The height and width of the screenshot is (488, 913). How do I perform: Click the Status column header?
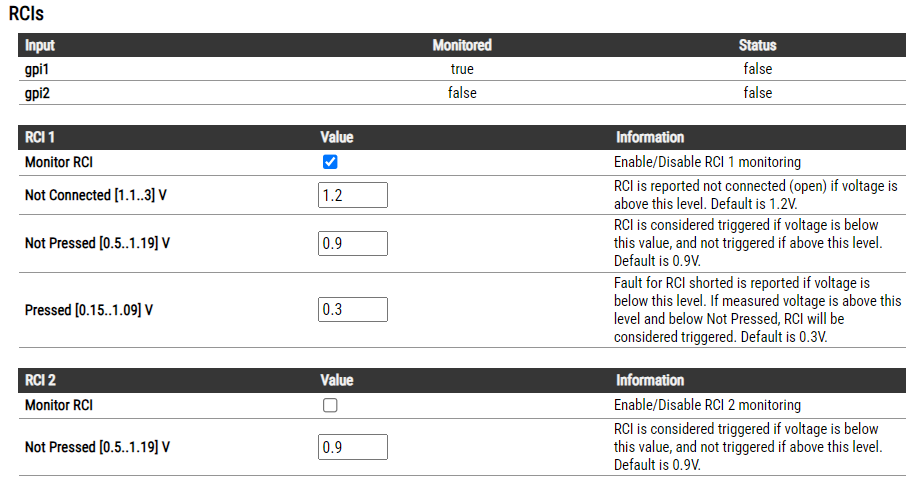pyautogui.click(x=757, y=45)
